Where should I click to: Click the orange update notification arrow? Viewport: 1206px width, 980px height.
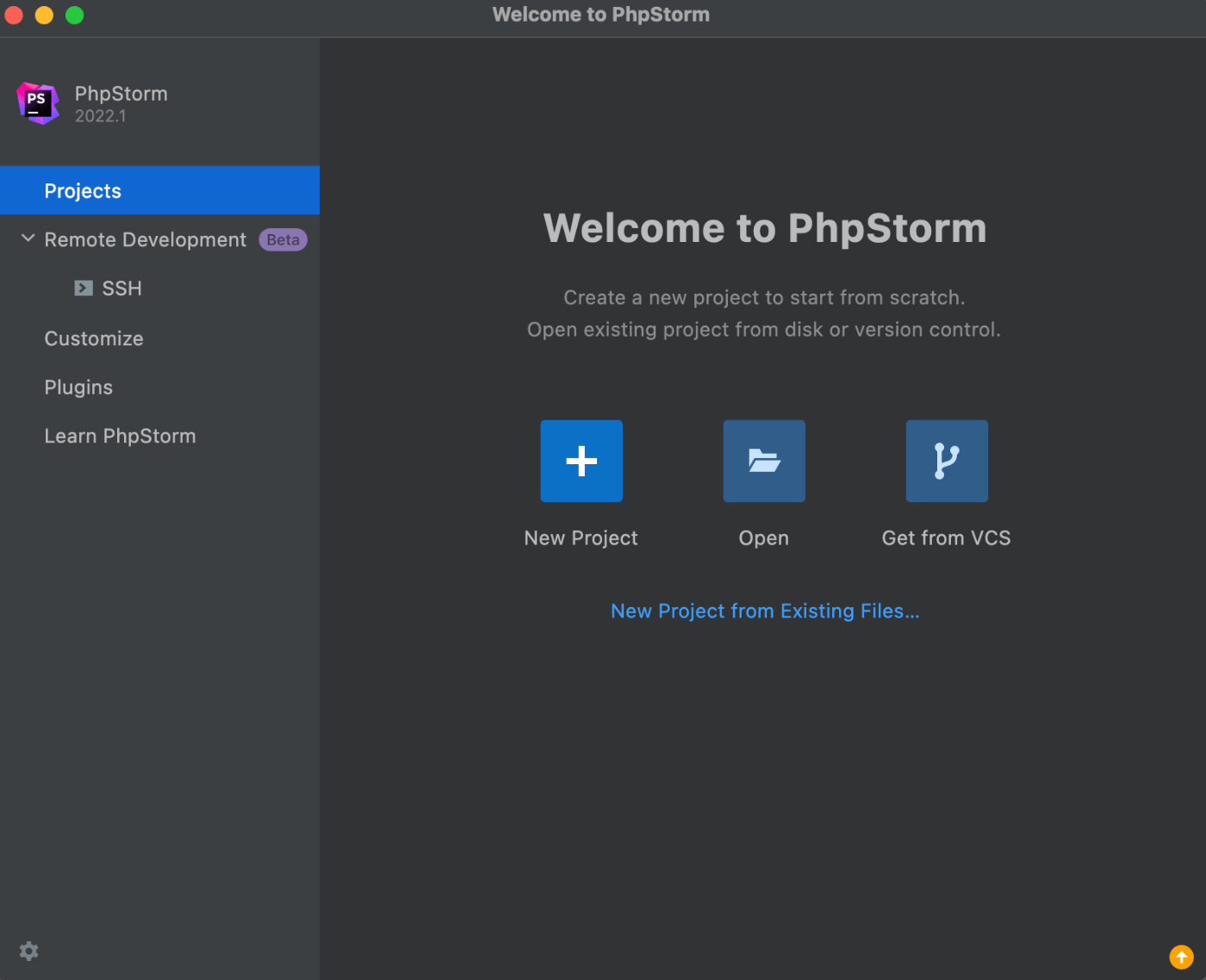pyautogui.click(x=1181, y=957)
